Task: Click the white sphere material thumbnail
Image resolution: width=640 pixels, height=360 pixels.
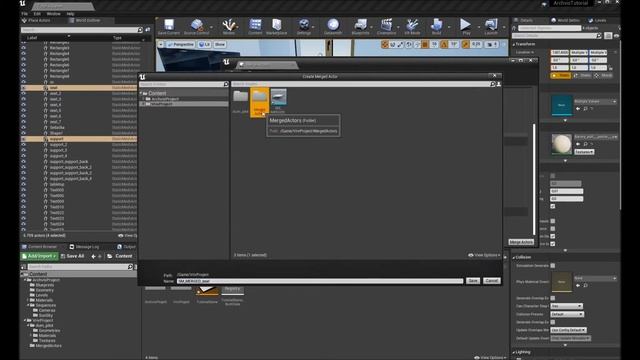Action: pyautogui.click(x=562, y=144)
